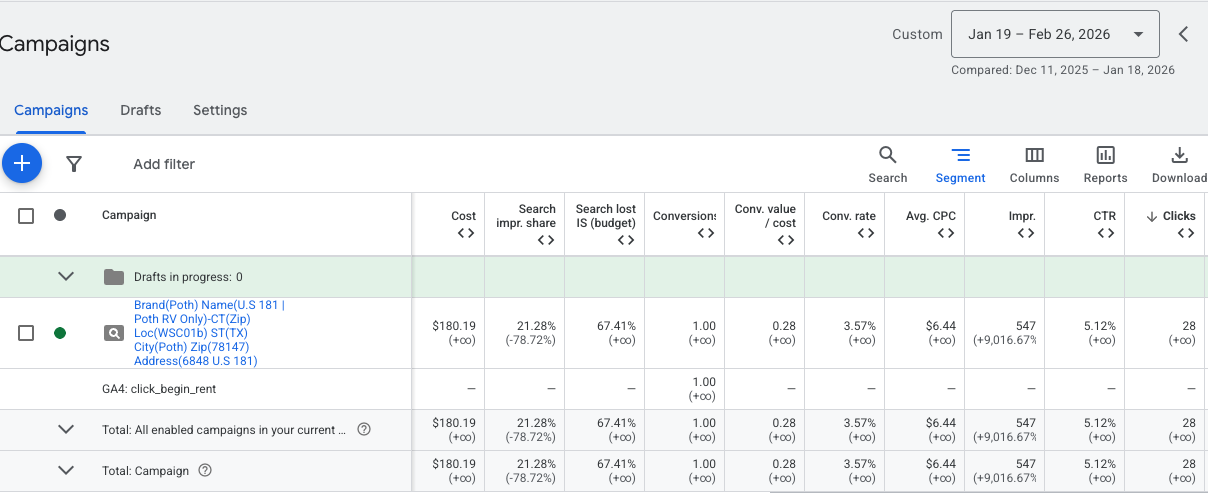Check the Brand(Poth) campaign row checkbox
The width and height of the screenshot is (1208, 493).
(x=27, y=333)
